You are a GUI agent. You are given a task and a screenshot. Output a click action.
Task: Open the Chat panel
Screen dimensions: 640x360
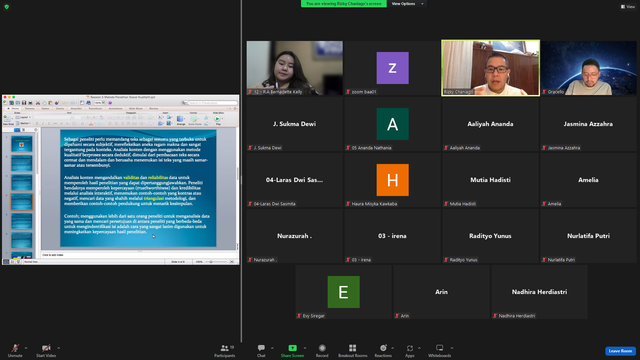point(261,350)
